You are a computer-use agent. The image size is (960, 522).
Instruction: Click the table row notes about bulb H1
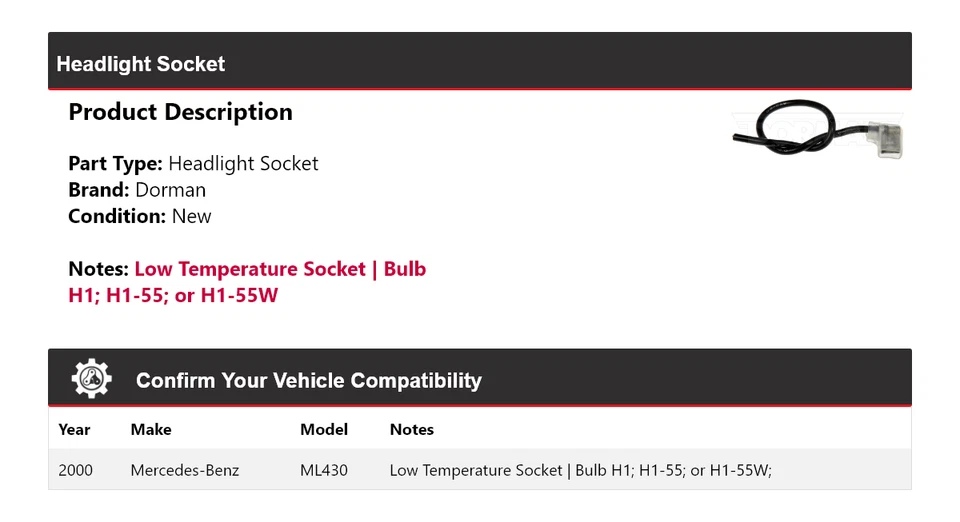coord(580,470)
